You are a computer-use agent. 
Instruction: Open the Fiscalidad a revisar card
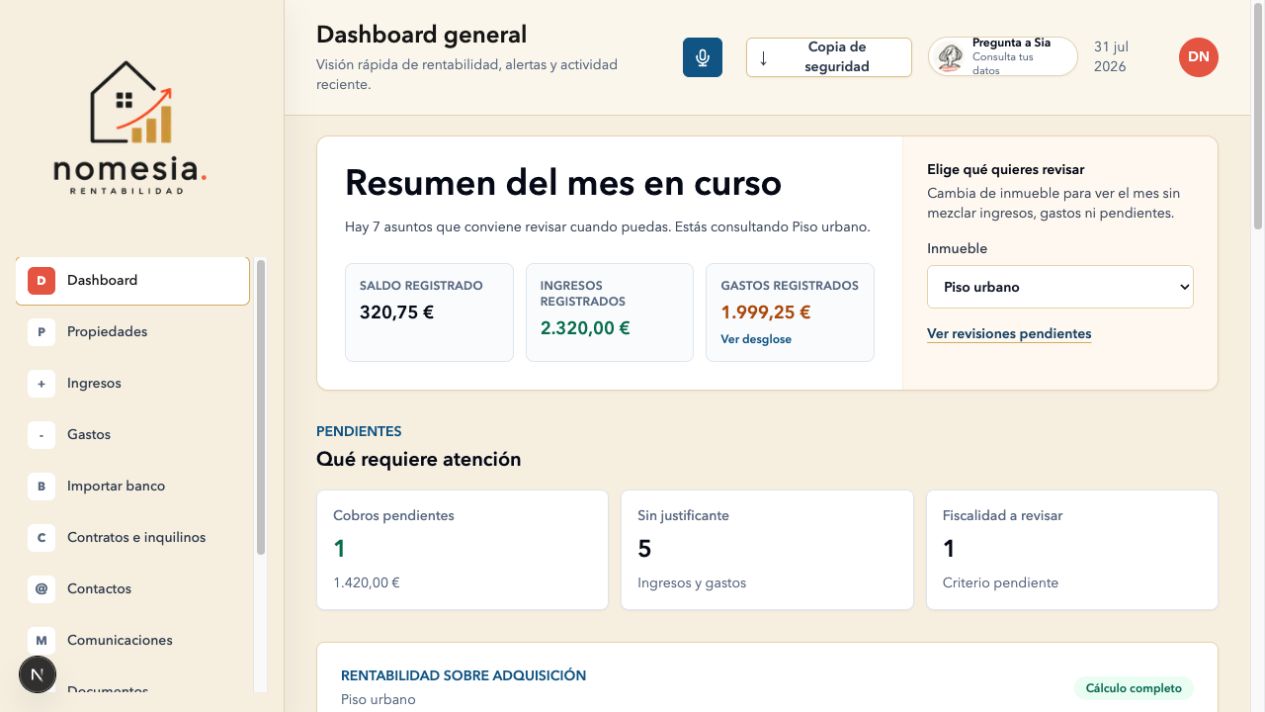click(1072, 550)
